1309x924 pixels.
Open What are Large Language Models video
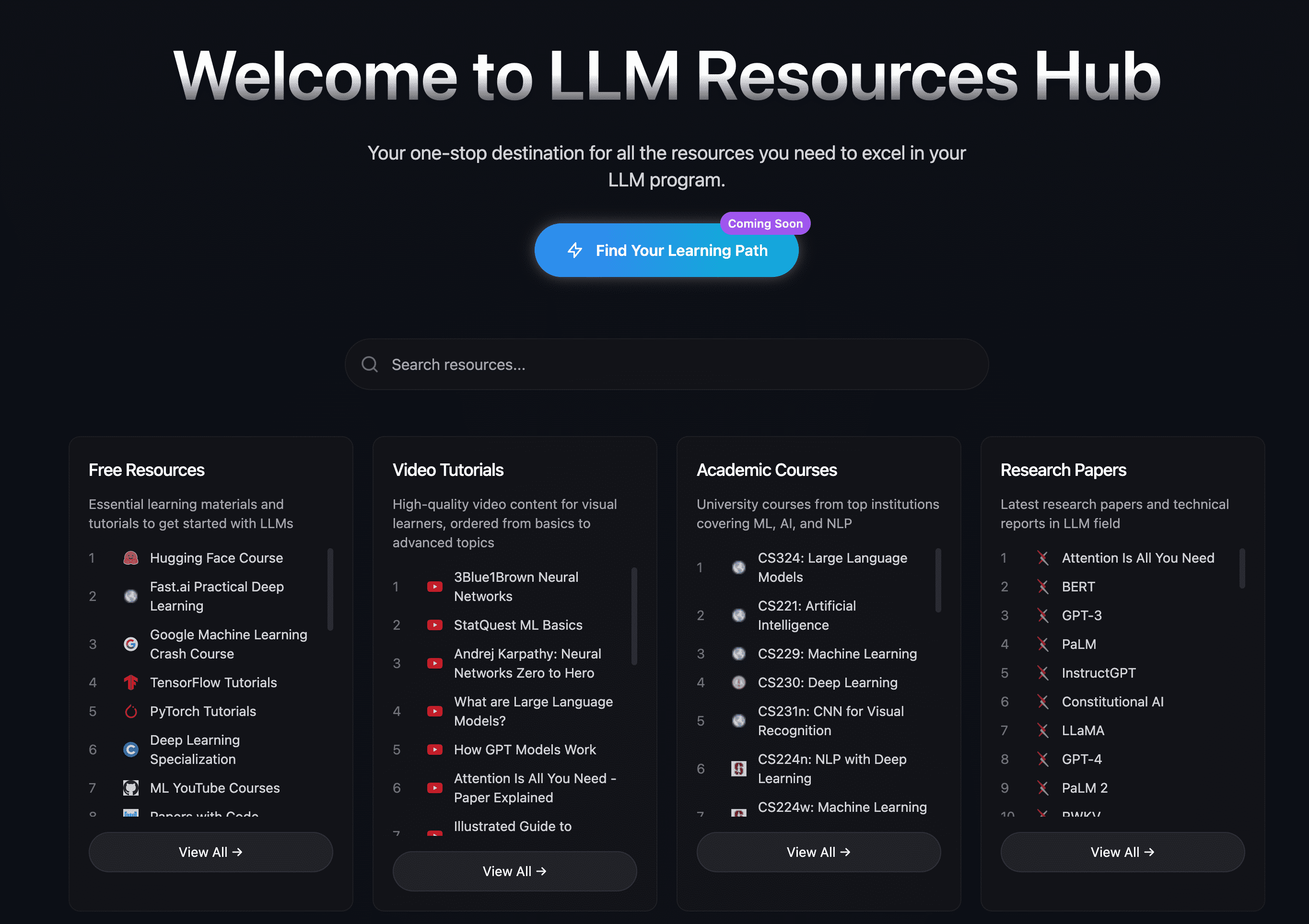[533, 711]
